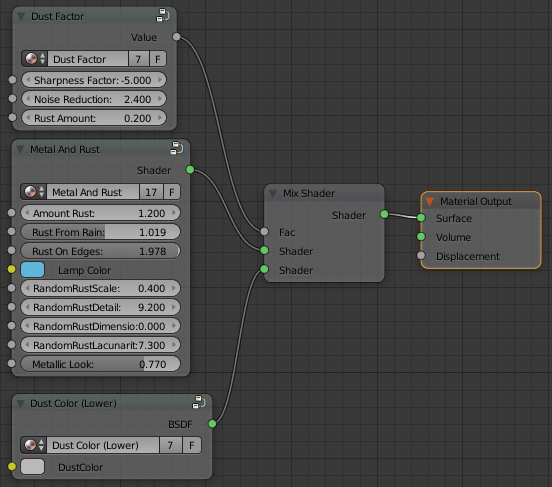Screen dimensions: 552x487
Task: Increase the Amount Rust value with right arrow
Action: pos(174,213)
